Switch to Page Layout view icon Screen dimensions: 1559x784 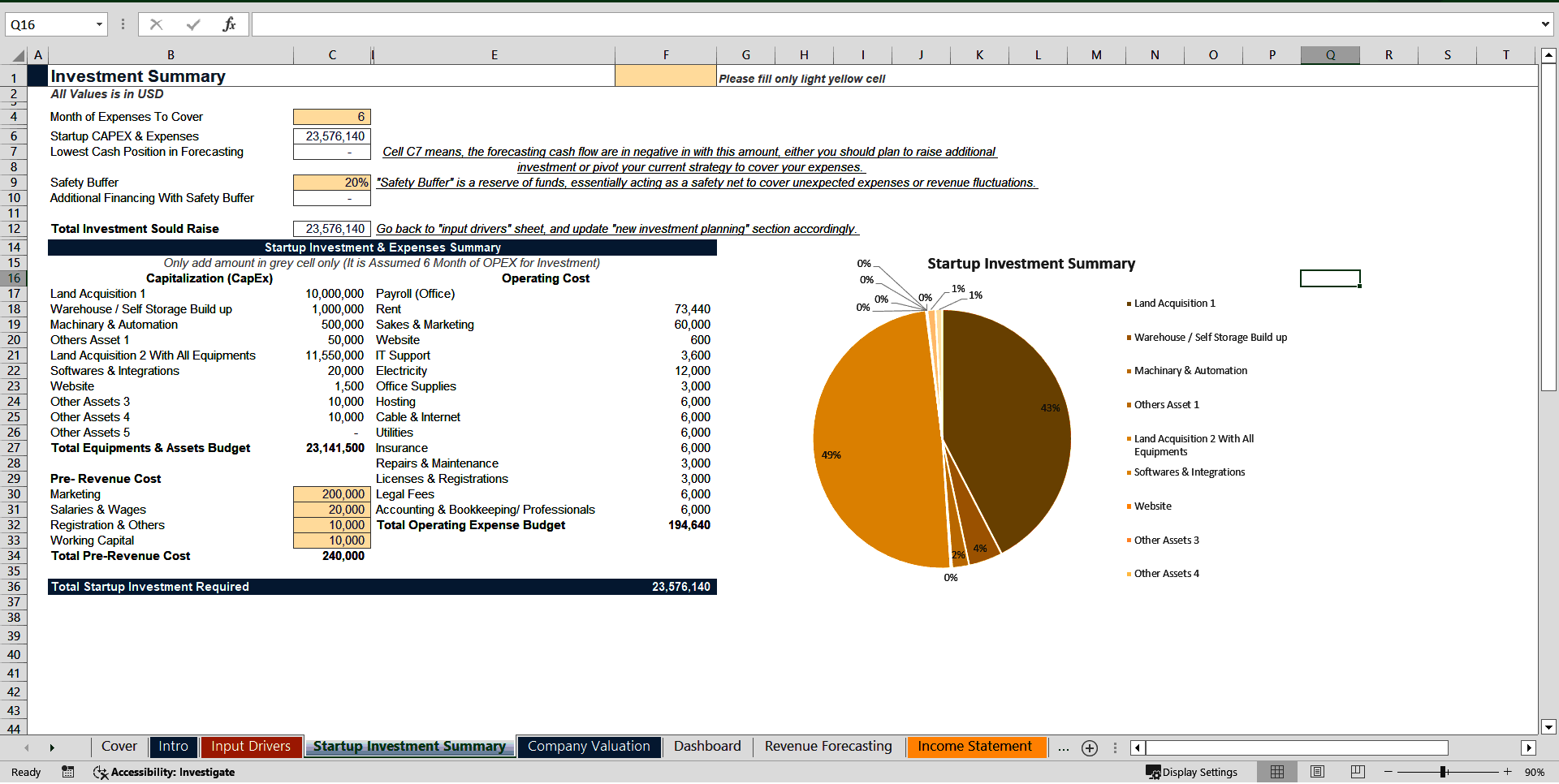pos(1317,772)
